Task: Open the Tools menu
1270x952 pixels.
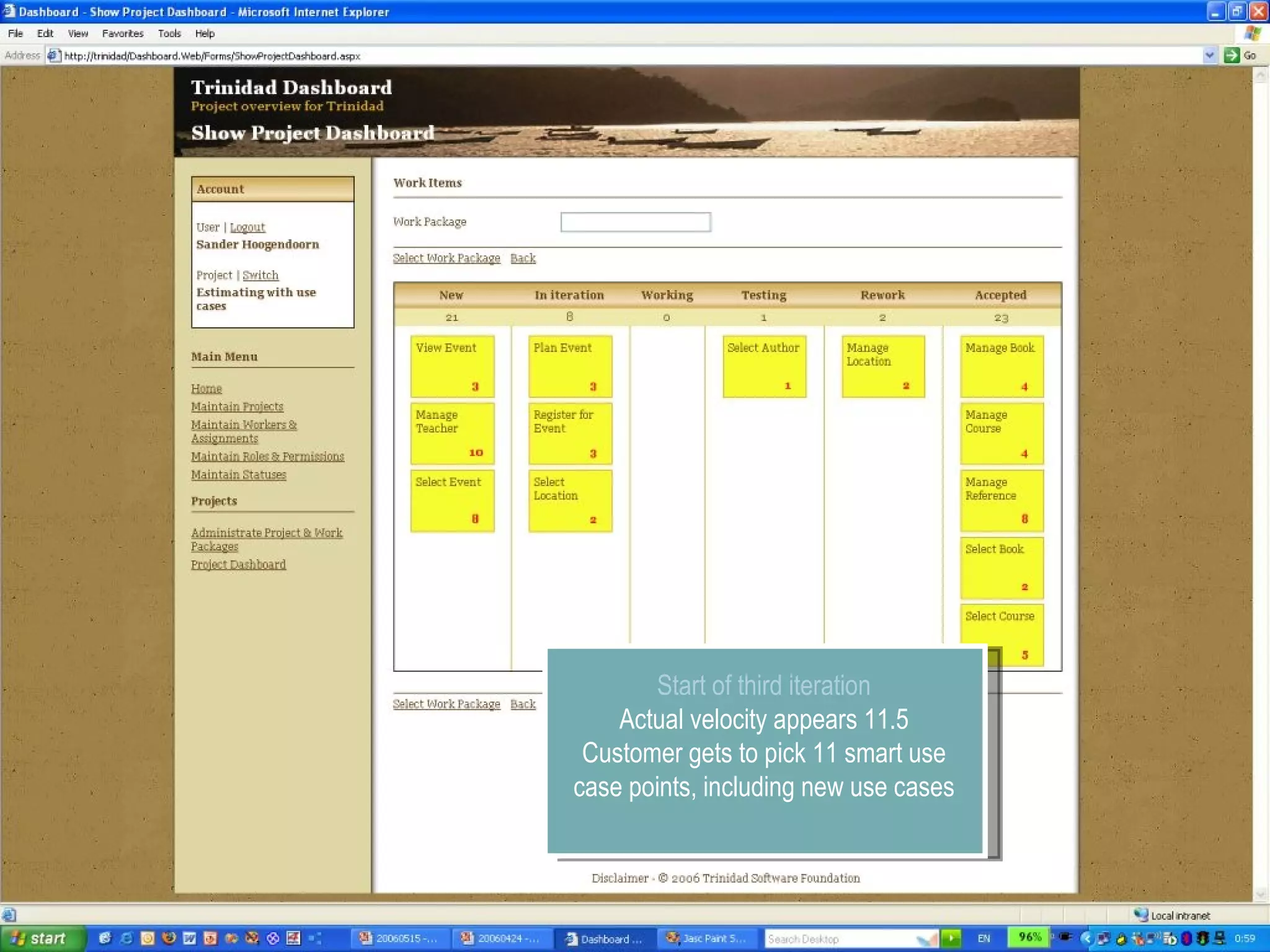Action: (169, 33)
